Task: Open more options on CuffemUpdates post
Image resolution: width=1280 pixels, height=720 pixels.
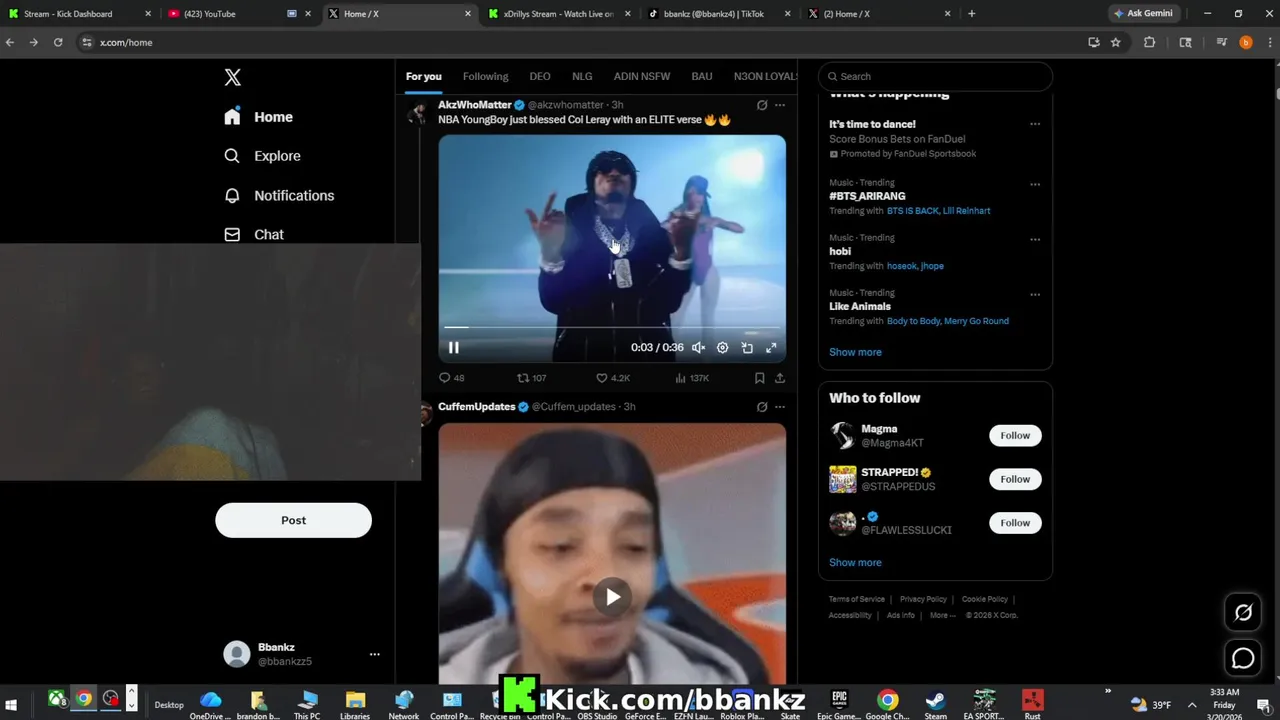Action: click(780, 406)
